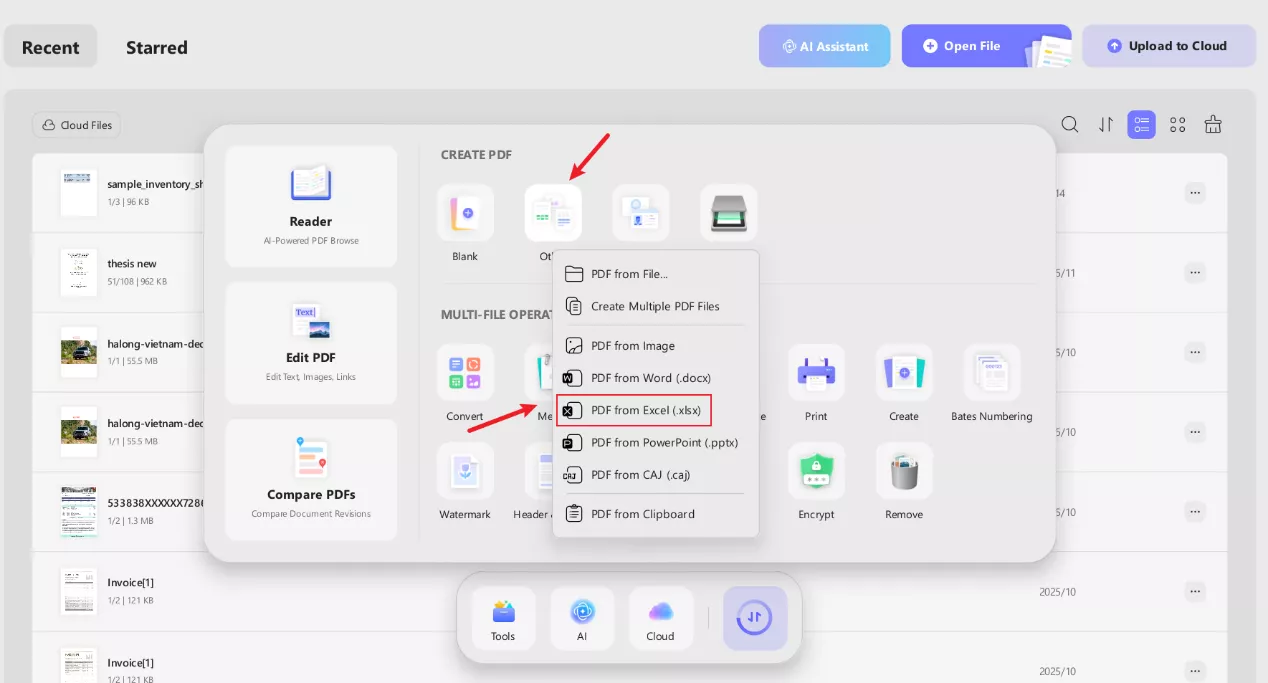1268x683 pixels.
Task: Open the Reader card
Action: click(311, 207)
